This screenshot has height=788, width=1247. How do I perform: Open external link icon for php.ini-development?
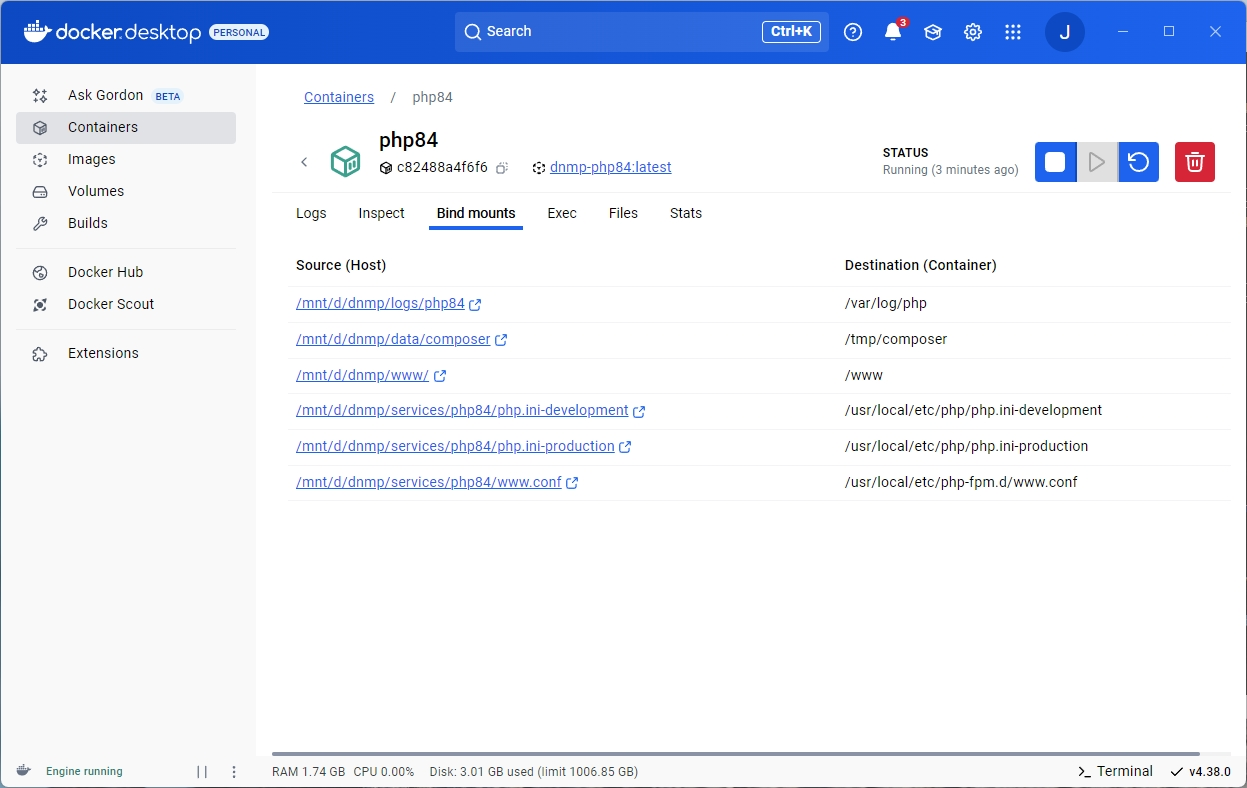[x=639, y=411]
